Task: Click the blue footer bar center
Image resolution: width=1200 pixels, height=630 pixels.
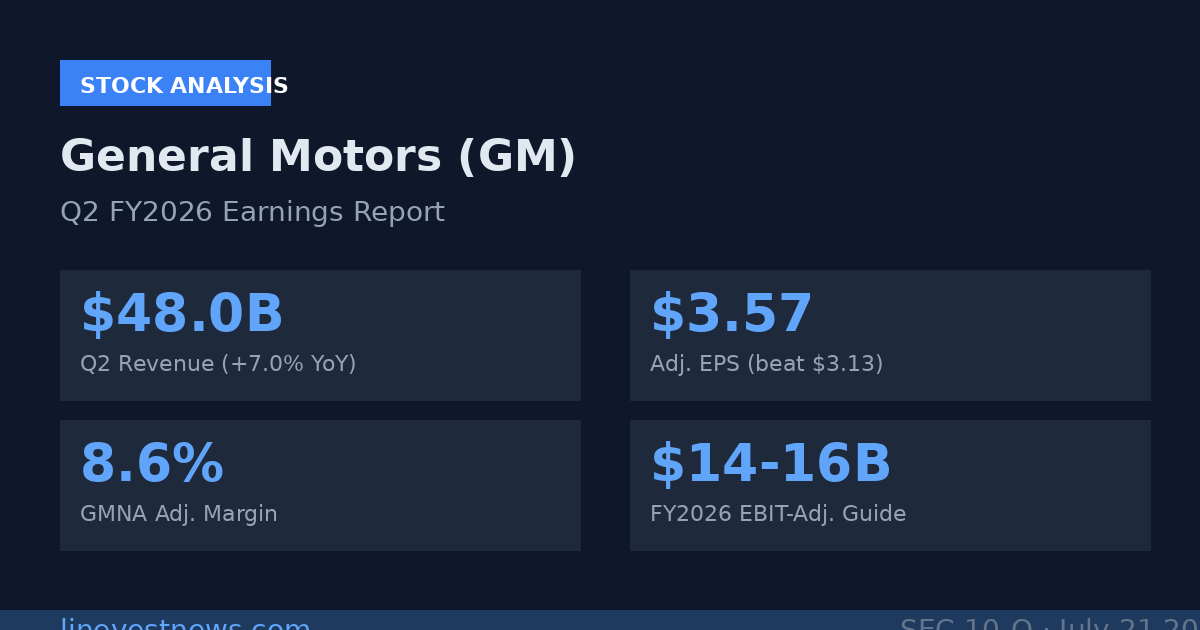Action: (x=600, y=620)
